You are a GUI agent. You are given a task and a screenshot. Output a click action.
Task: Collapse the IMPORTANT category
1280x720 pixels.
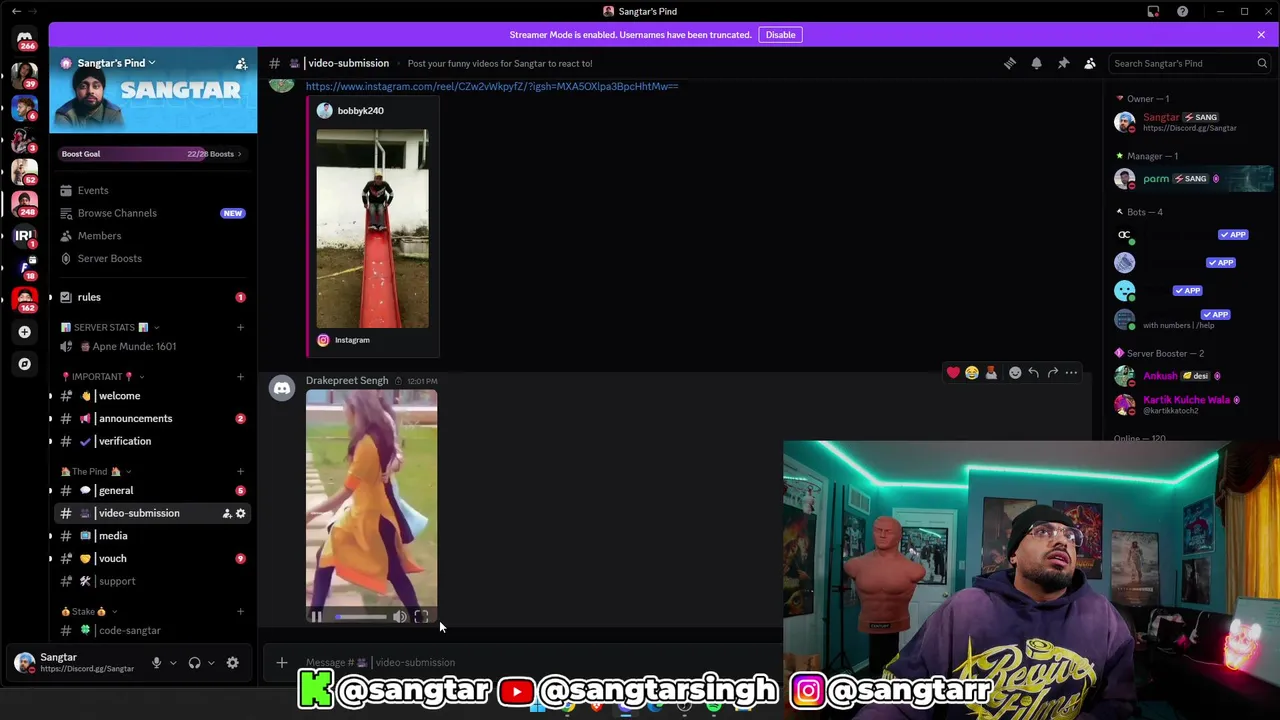[x=101, y=377]
